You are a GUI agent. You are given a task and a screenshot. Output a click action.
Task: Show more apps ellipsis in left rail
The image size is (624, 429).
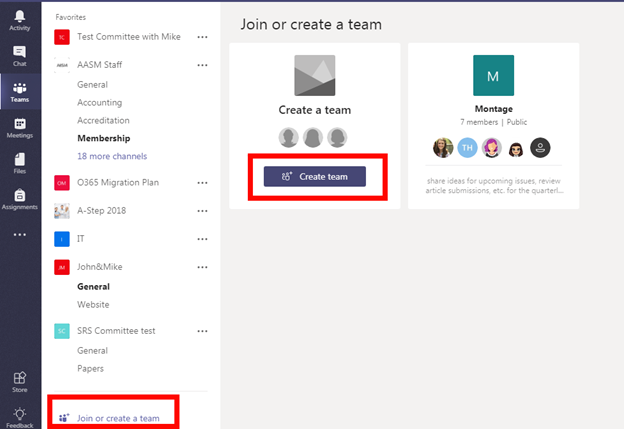click(20, 235)
